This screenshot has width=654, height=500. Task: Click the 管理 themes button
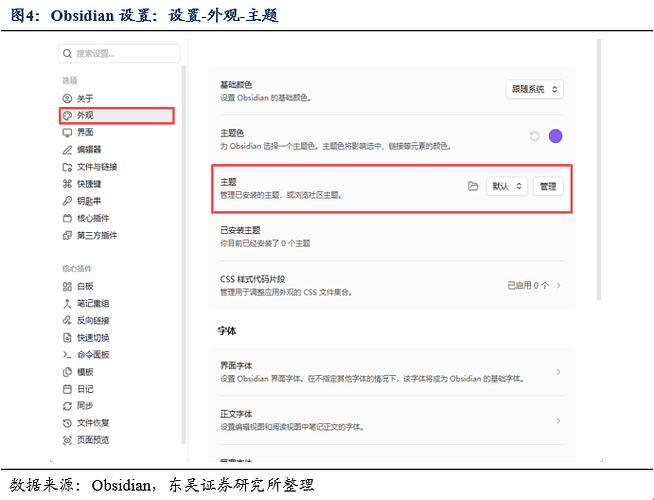click(548, 186)
